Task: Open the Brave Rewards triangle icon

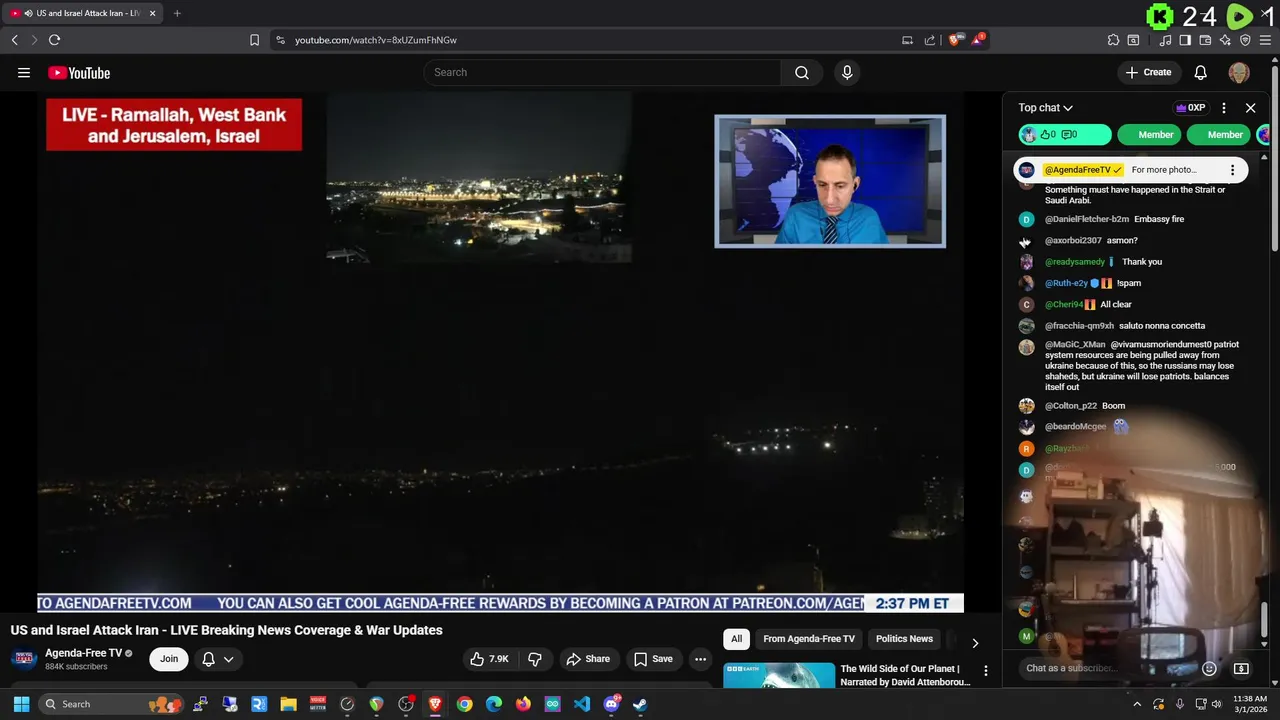Action: 979,40
